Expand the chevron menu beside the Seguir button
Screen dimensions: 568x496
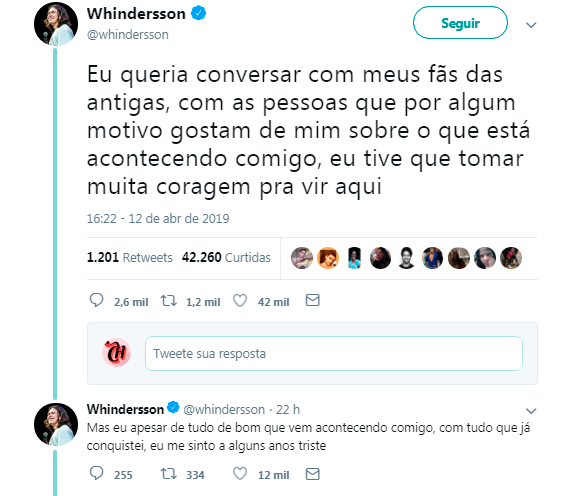click(x=531, y=25)
